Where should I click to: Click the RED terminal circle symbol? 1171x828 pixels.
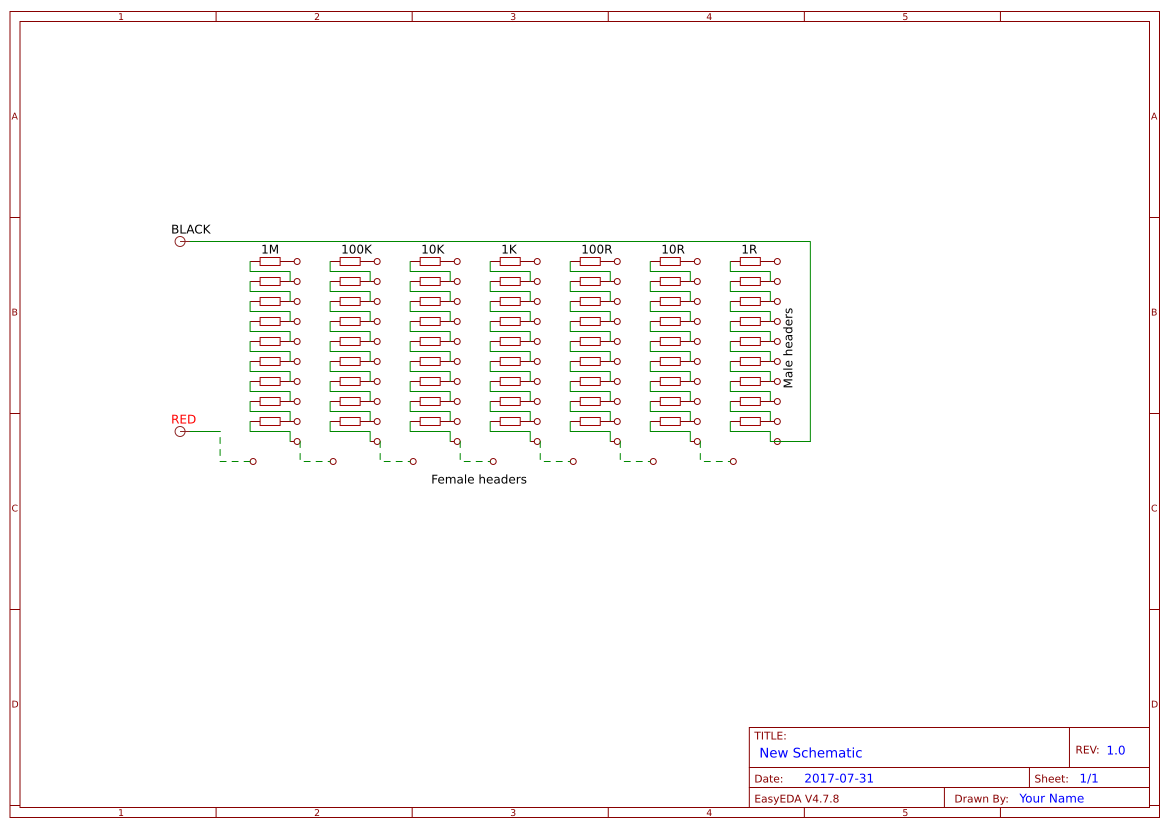click(180, 431)
